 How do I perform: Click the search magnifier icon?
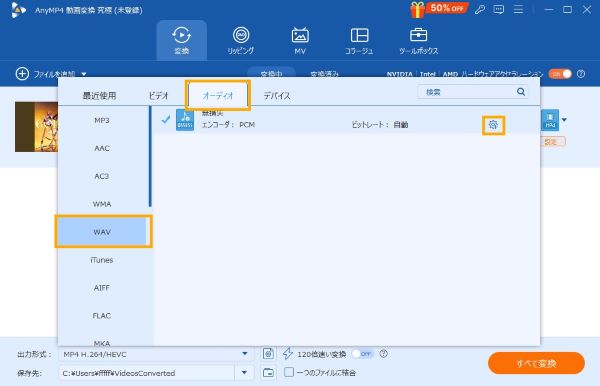521,92
